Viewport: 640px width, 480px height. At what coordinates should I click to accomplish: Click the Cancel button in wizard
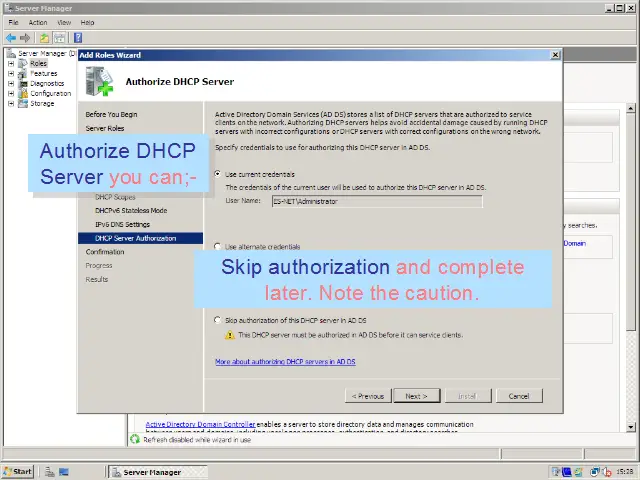[x=519, y=396]
